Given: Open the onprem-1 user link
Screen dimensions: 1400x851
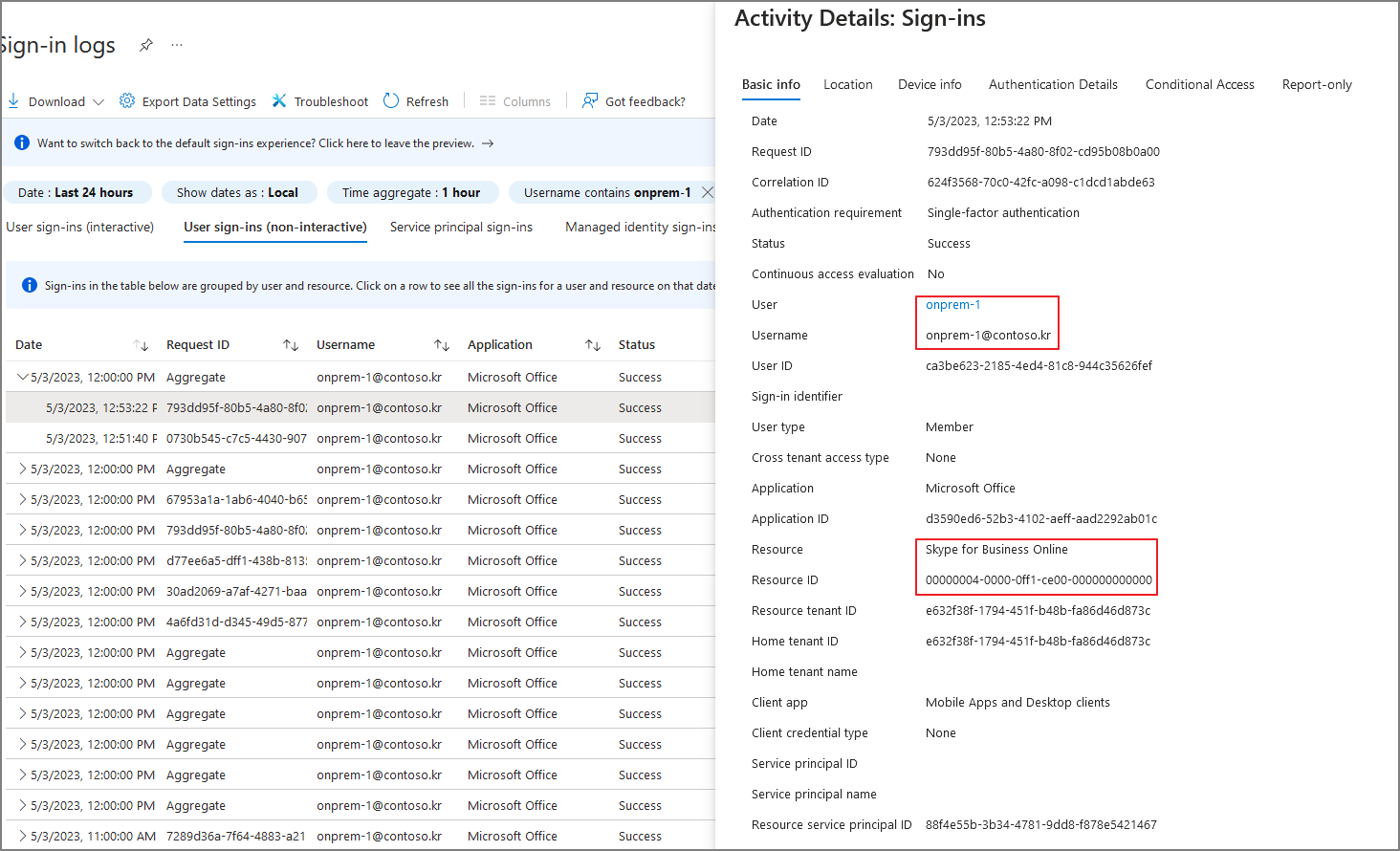Looking at the screenshot, I should tap(952, 305).
